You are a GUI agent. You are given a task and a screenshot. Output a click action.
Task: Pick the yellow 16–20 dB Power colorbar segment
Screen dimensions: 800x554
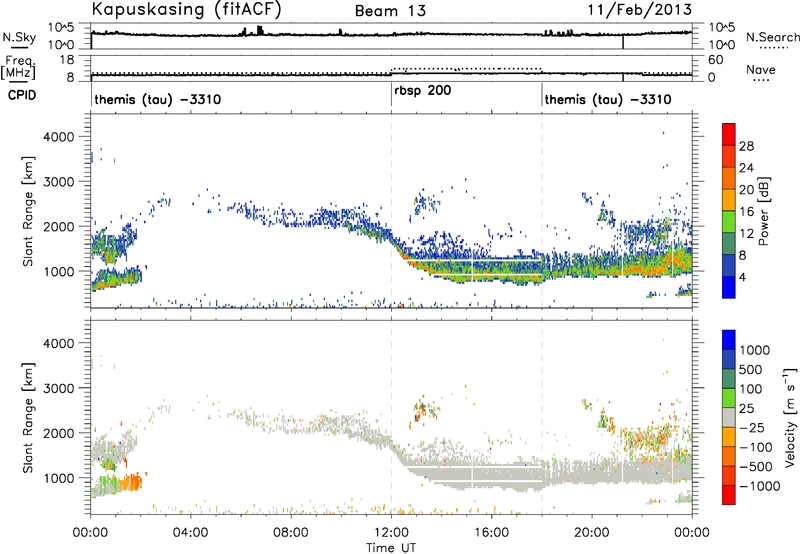(729, 200)
